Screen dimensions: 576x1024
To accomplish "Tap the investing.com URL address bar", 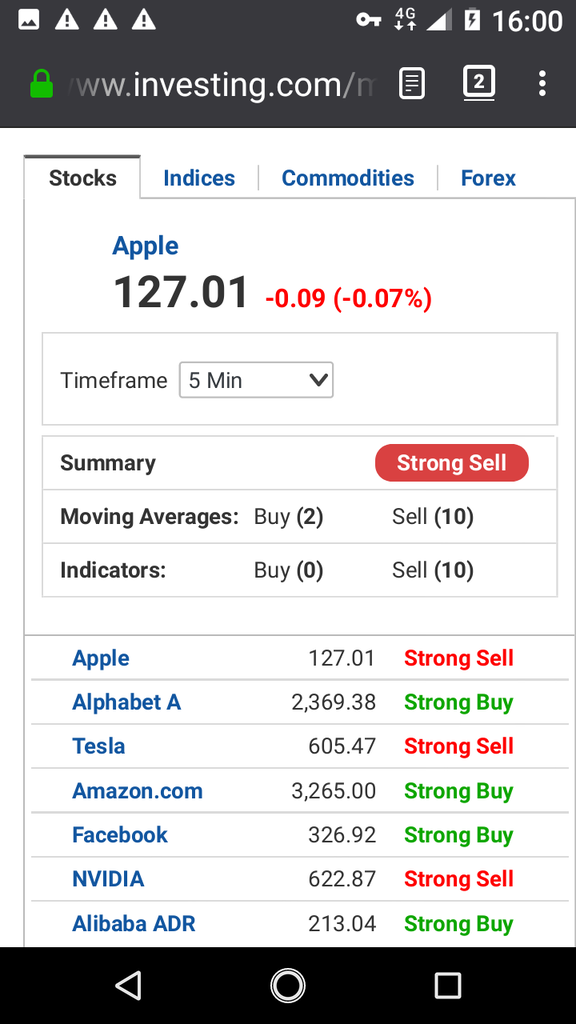I will tap(222, 84).
